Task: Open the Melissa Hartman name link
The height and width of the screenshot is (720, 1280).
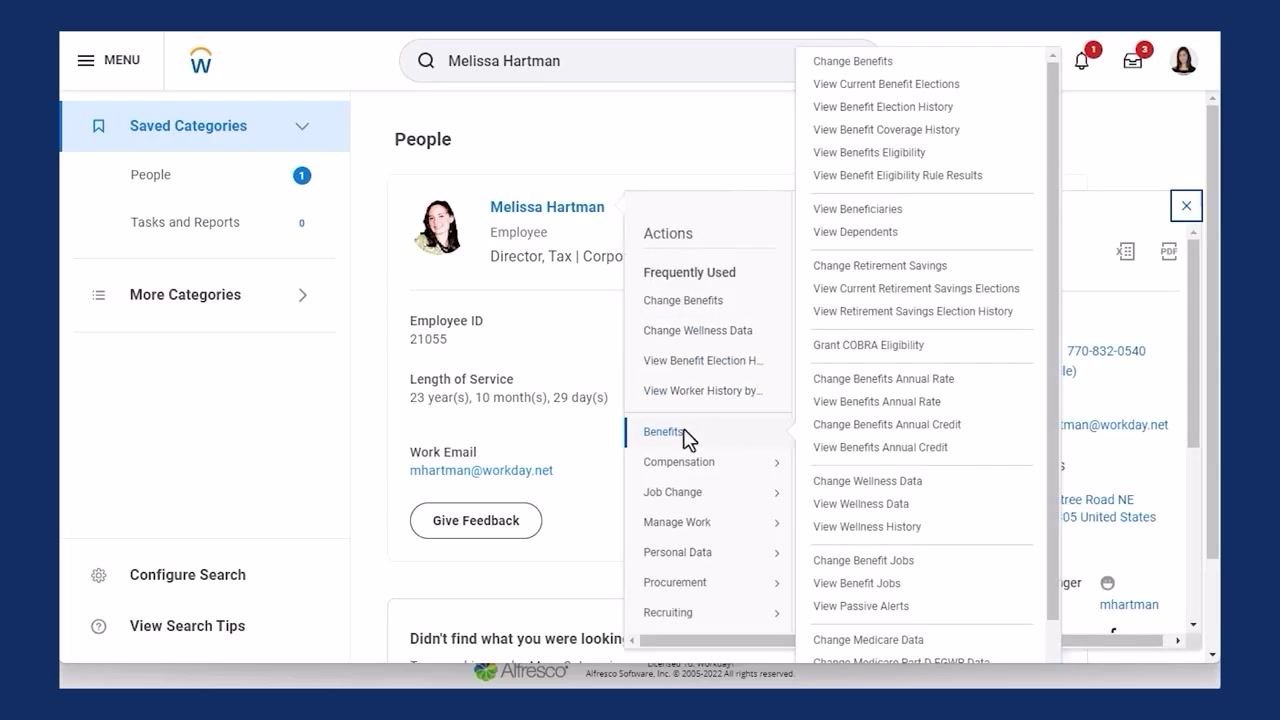Action: 547,207
